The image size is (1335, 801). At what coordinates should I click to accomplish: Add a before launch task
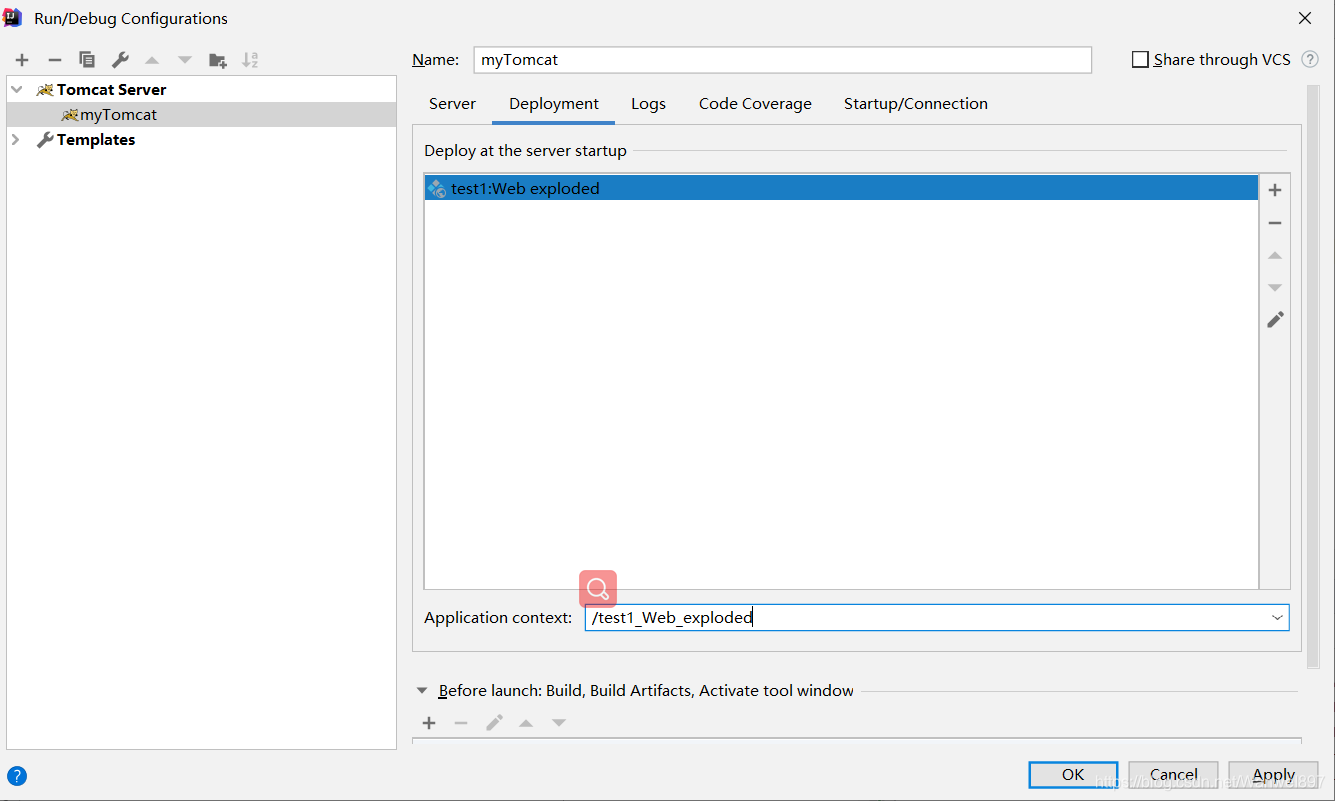(429, 723)
